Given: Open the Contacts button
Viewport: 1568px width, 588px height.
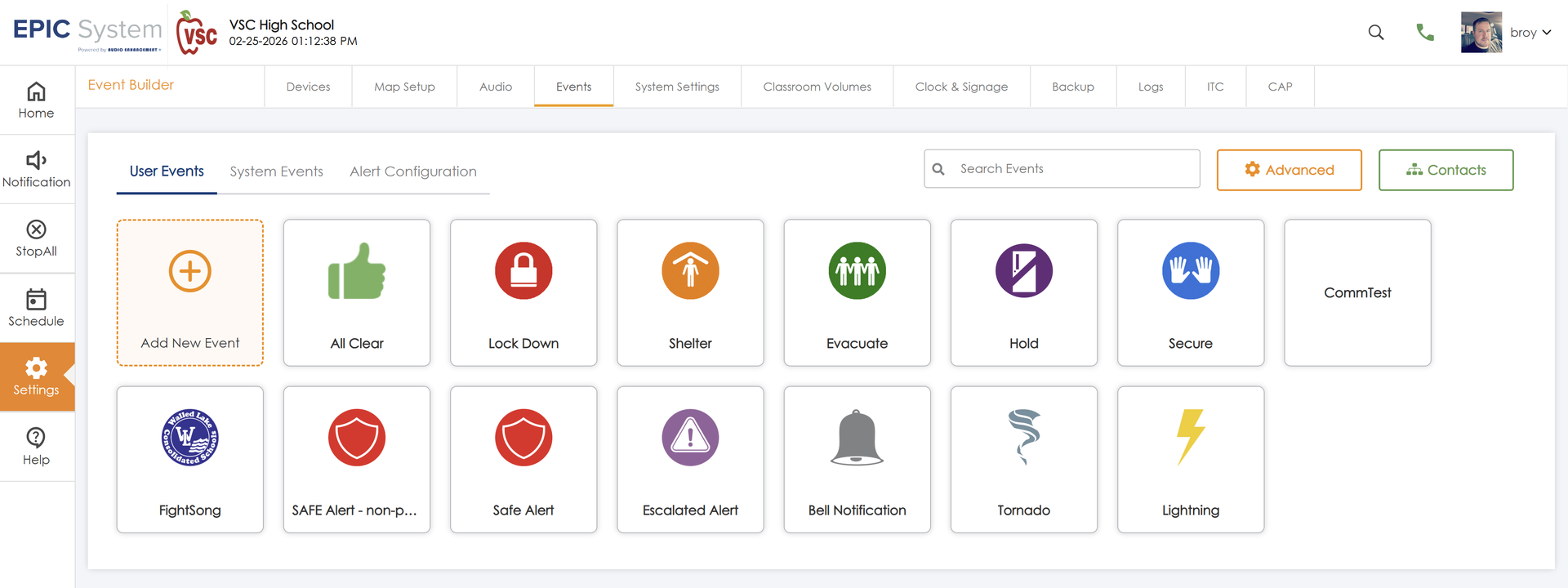Looking at the screenshot, I should (x=1445, y=170).
